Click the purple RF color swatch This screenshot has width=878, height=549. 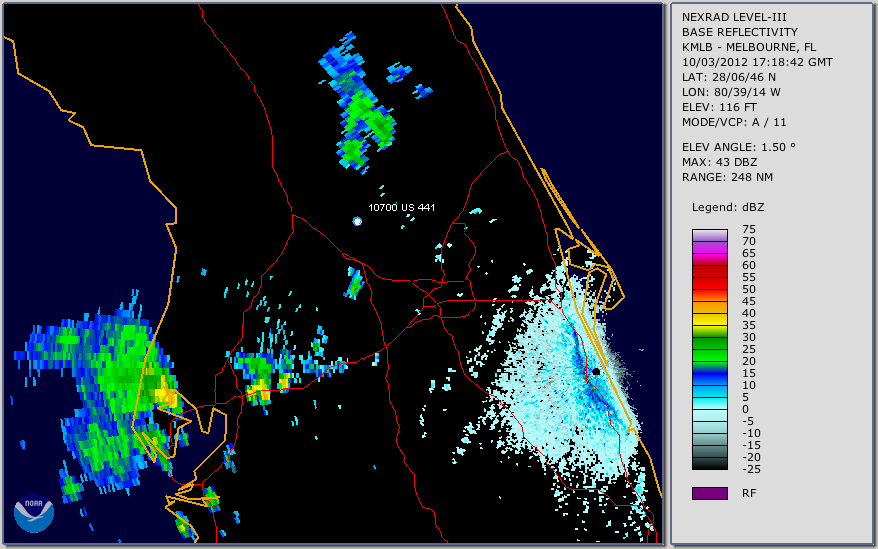click(x=709, y=493)
